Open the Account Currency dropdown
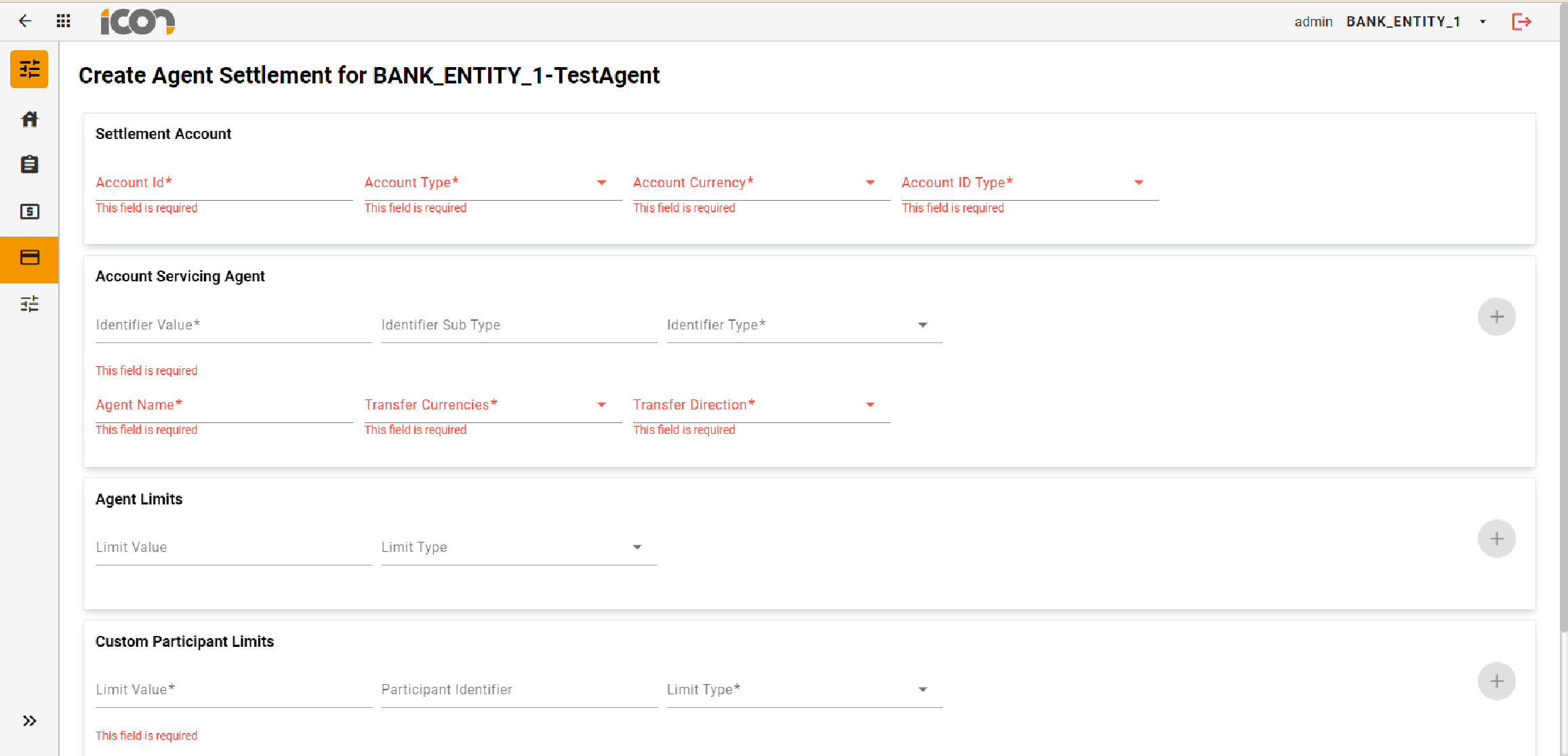This screenshot has width=1568, height=756. coord(870,182)
